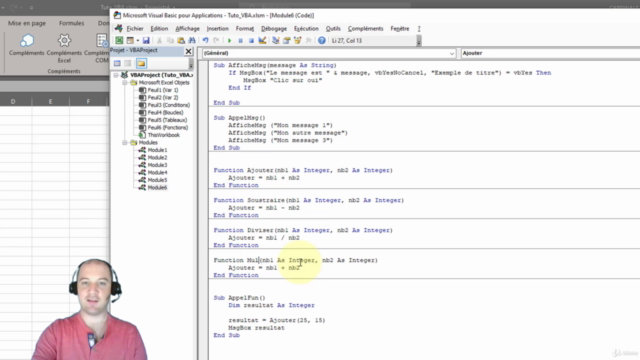Viewport: 640px width, 360px height.
Task: Close the Projet - VBAProject pane
Action: (188, 51)
